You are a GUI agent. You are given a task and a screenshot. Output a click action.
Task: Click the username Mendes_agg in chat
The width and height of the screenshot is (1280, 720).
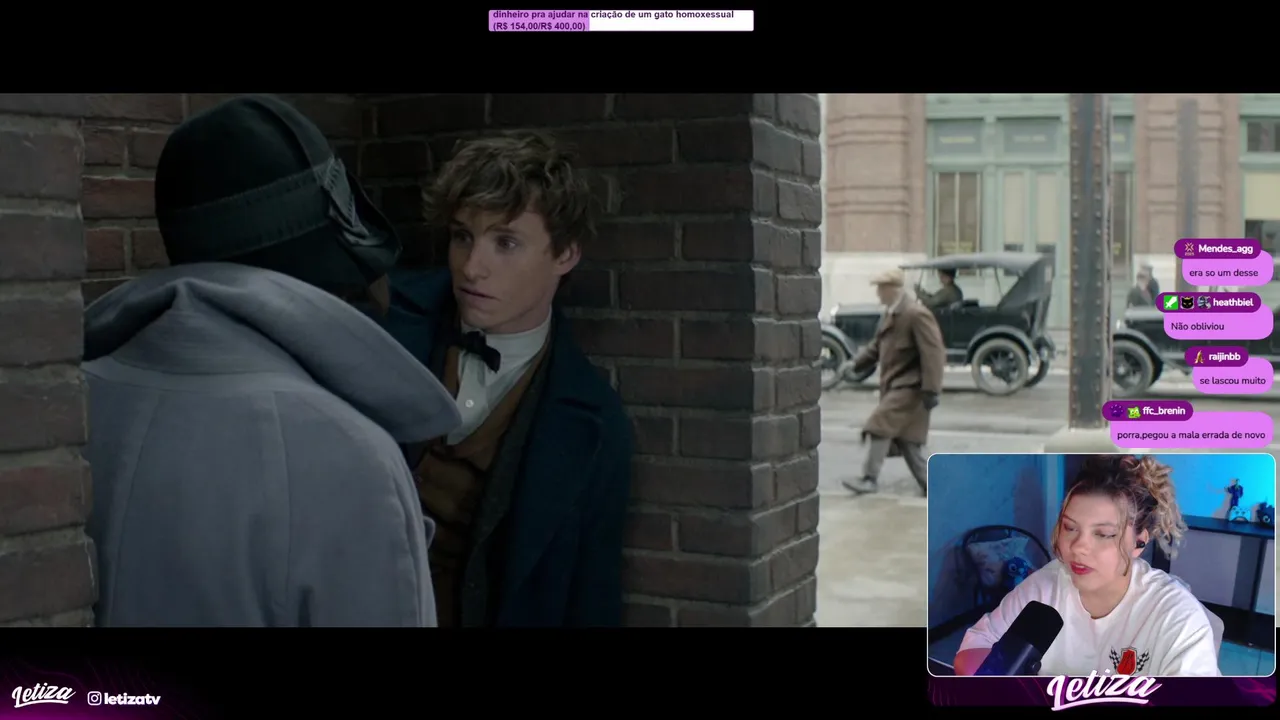point(1225,249)
